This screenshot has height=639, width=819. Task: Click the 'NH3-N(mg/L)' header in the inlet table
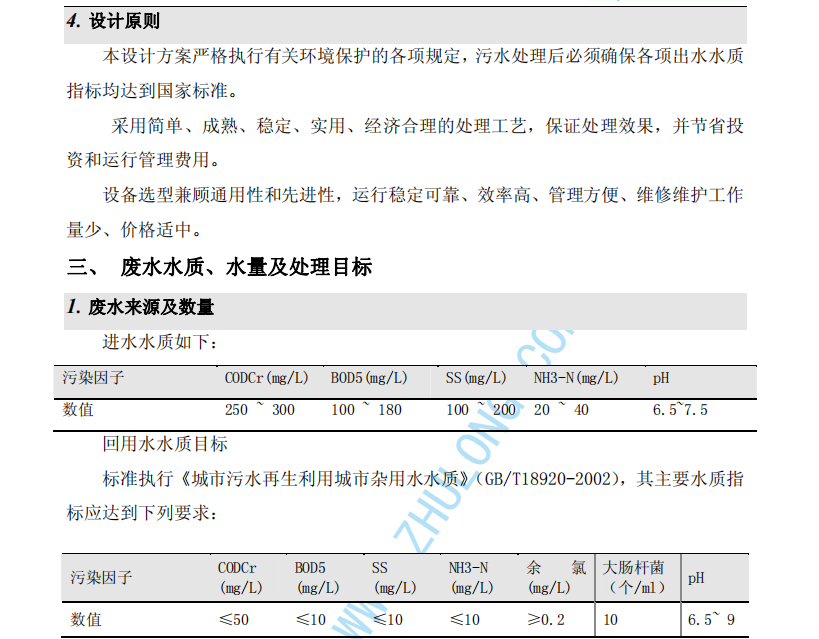point(576,378)
